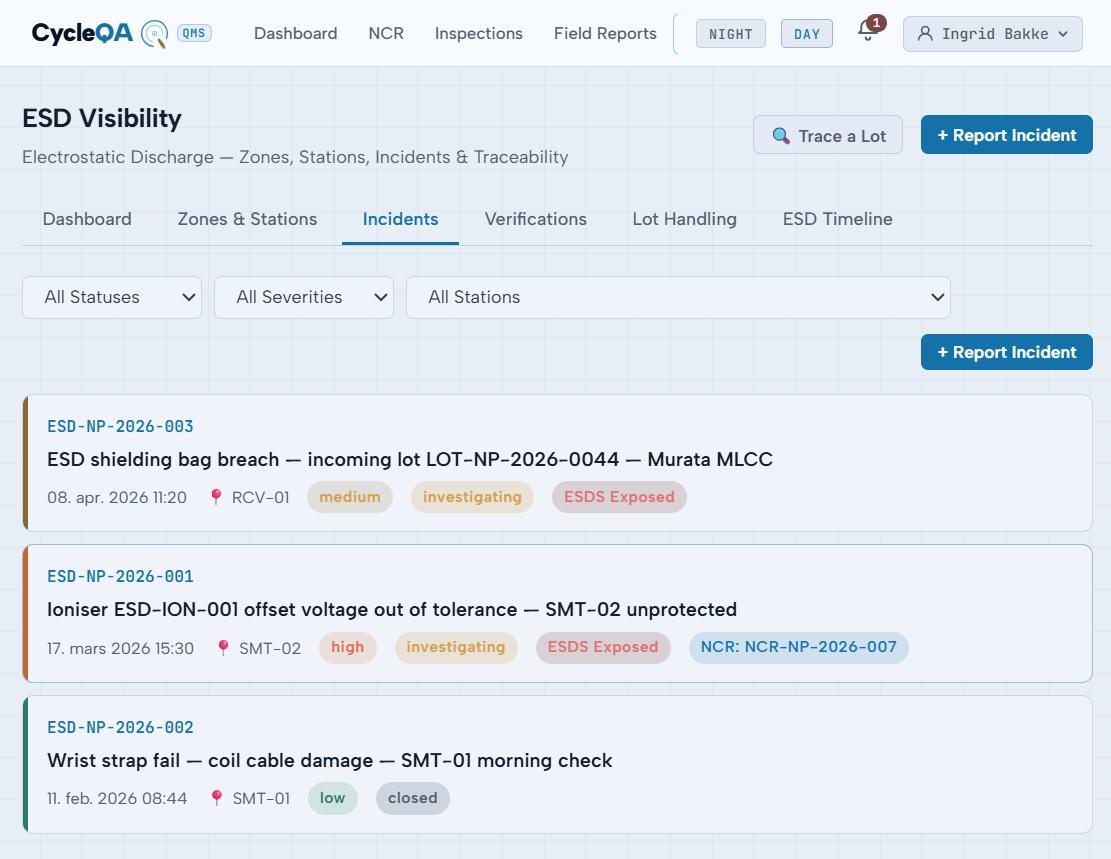Expand the Ingrid Bakke user menu
The width and height of the screenshot is (1111, 859).
pyautogui.click(x=993, y=34)
